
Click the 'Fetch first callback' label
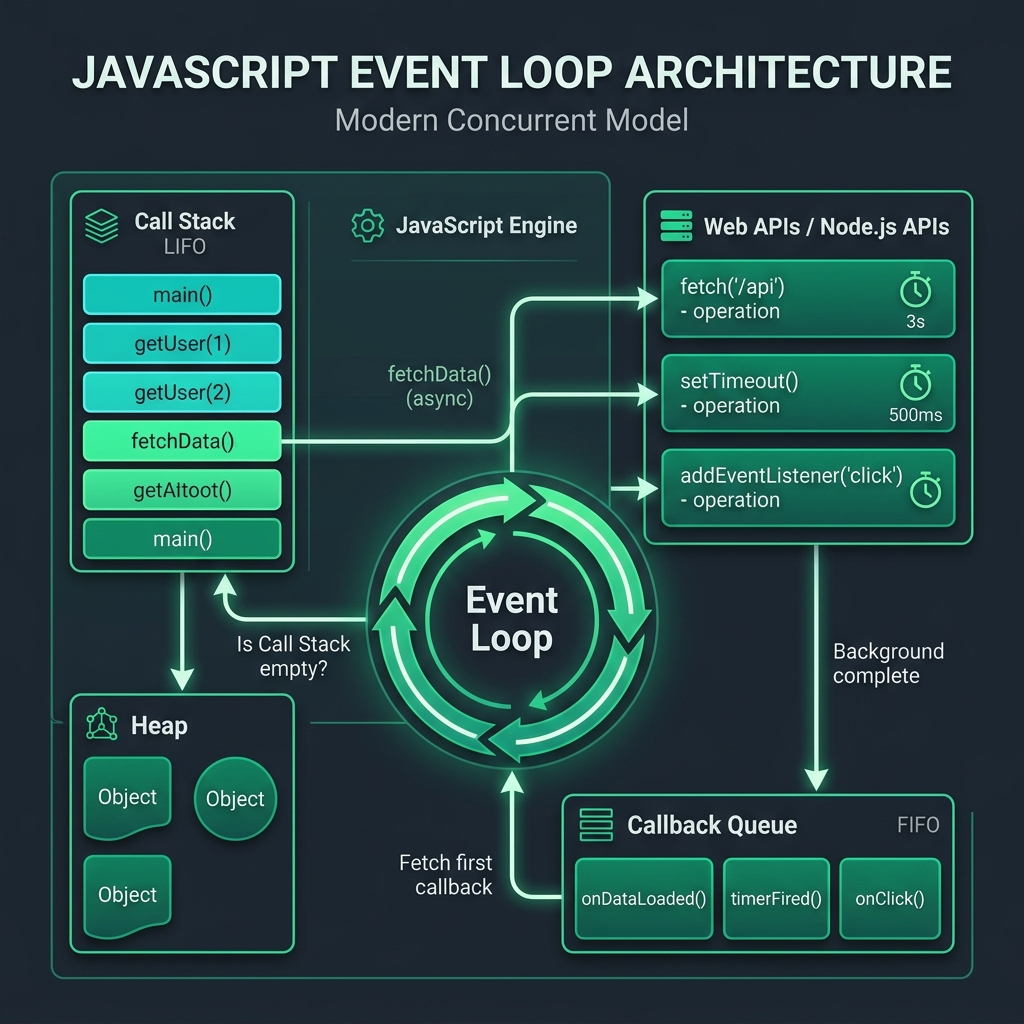tap(446, 875)
